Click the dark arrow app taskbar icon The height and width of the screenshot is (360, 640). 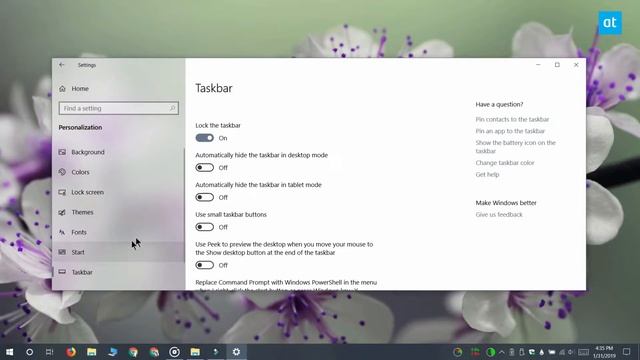coord(216,352)
